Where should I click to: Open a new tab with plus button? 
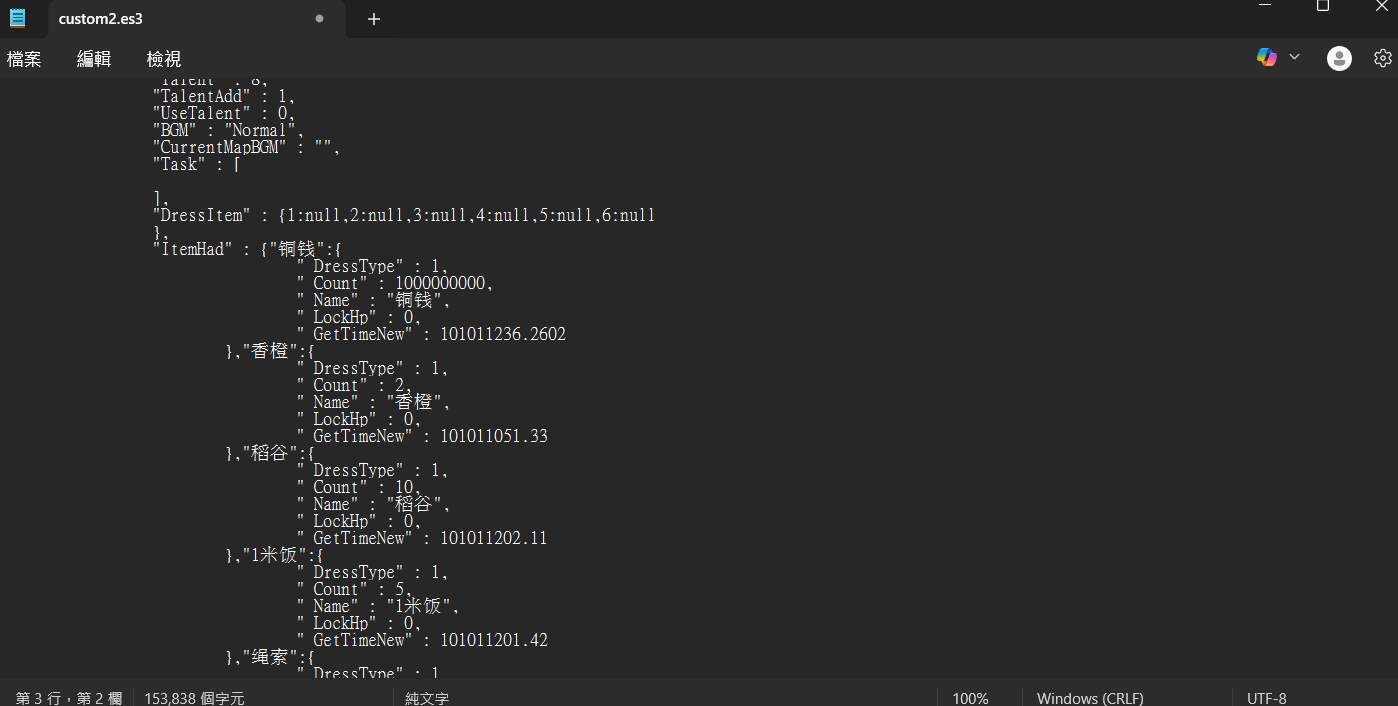pos(374,19)
